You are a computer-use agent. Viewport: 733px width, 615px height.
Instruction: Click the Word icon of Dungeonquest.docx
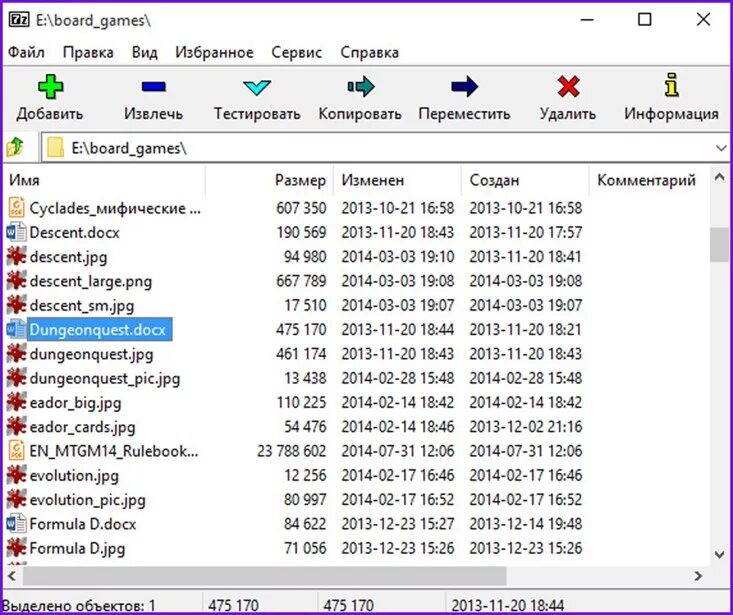pyautogui.click(x=16, y=329)
